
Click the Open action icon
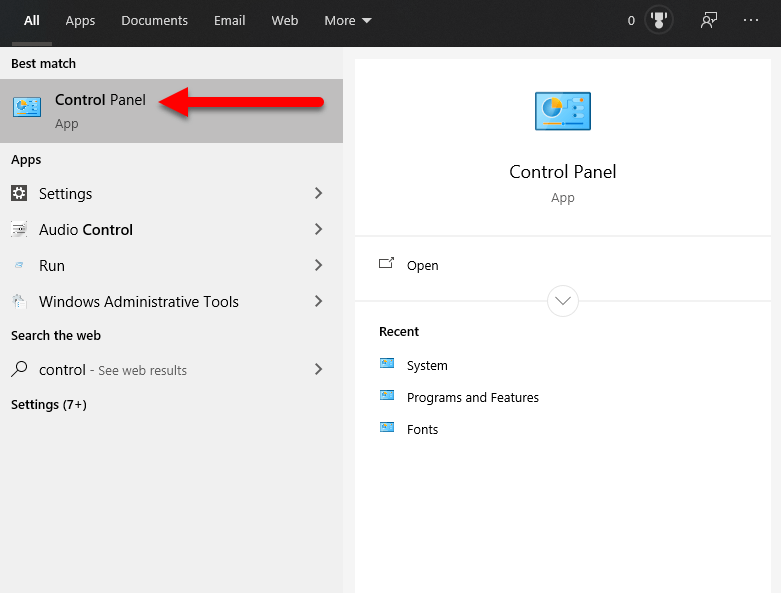(387, 263)
